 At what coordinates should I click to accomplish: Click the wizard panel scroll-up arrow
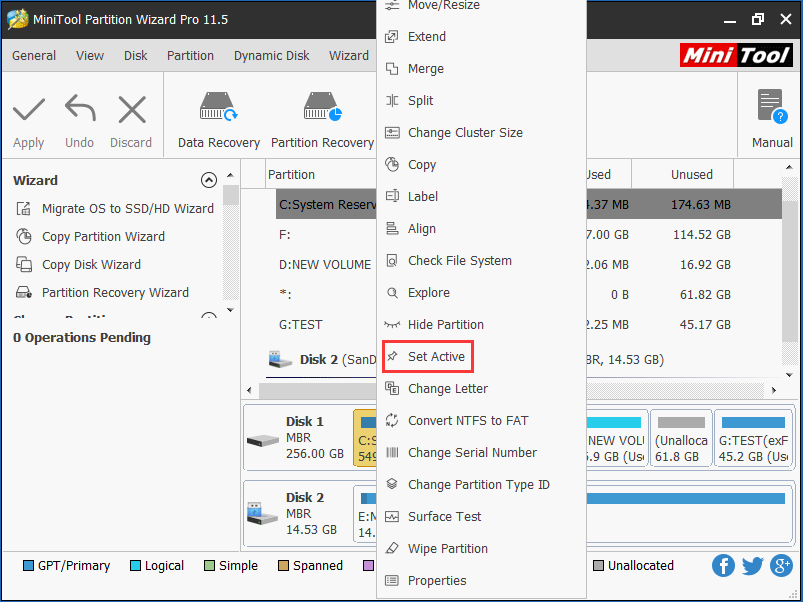tap(230, 175)
